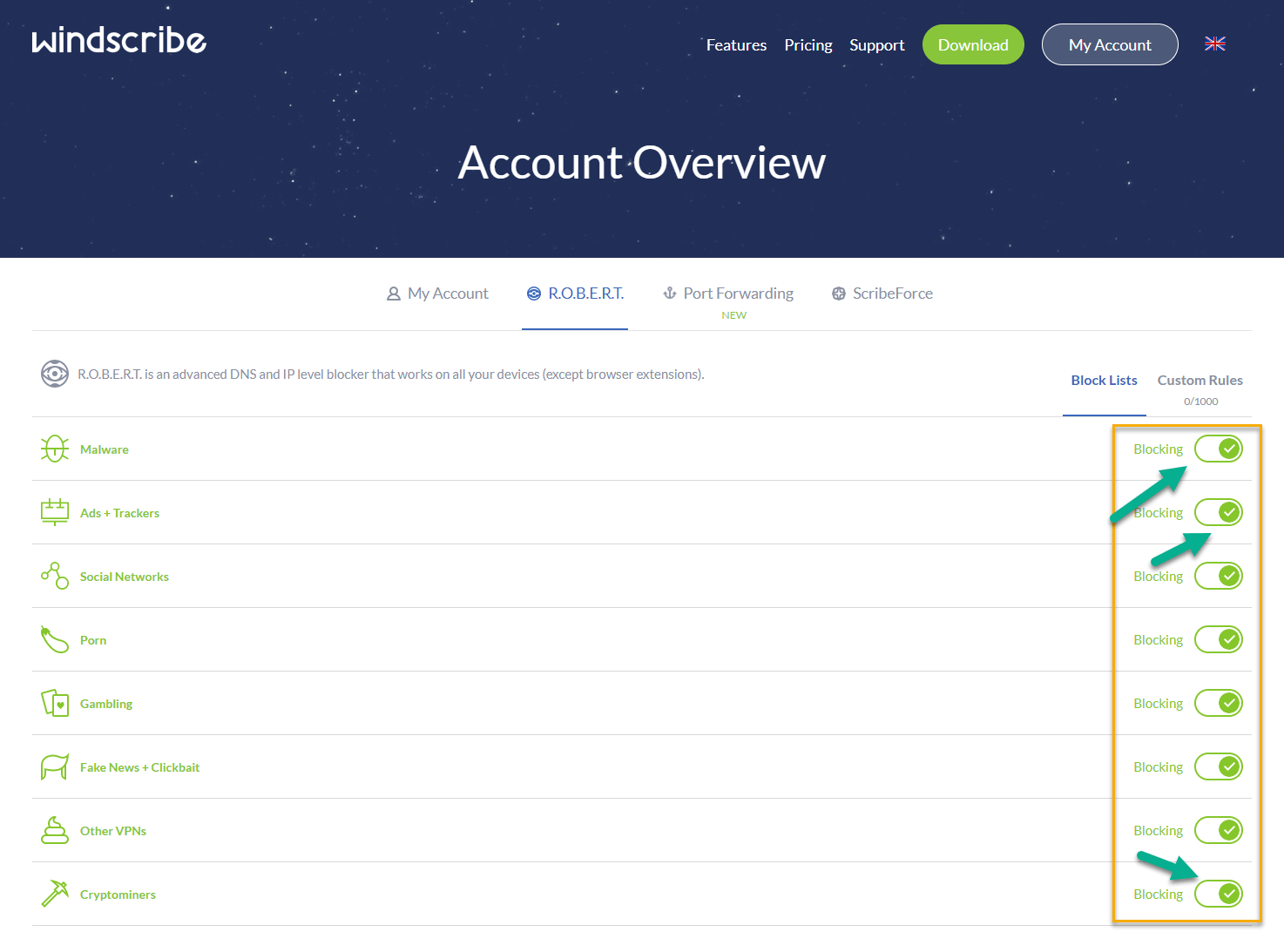Click the Gambling cards icon
The width and height of the screenshot is (1284, 952).
tap(55, 703)
